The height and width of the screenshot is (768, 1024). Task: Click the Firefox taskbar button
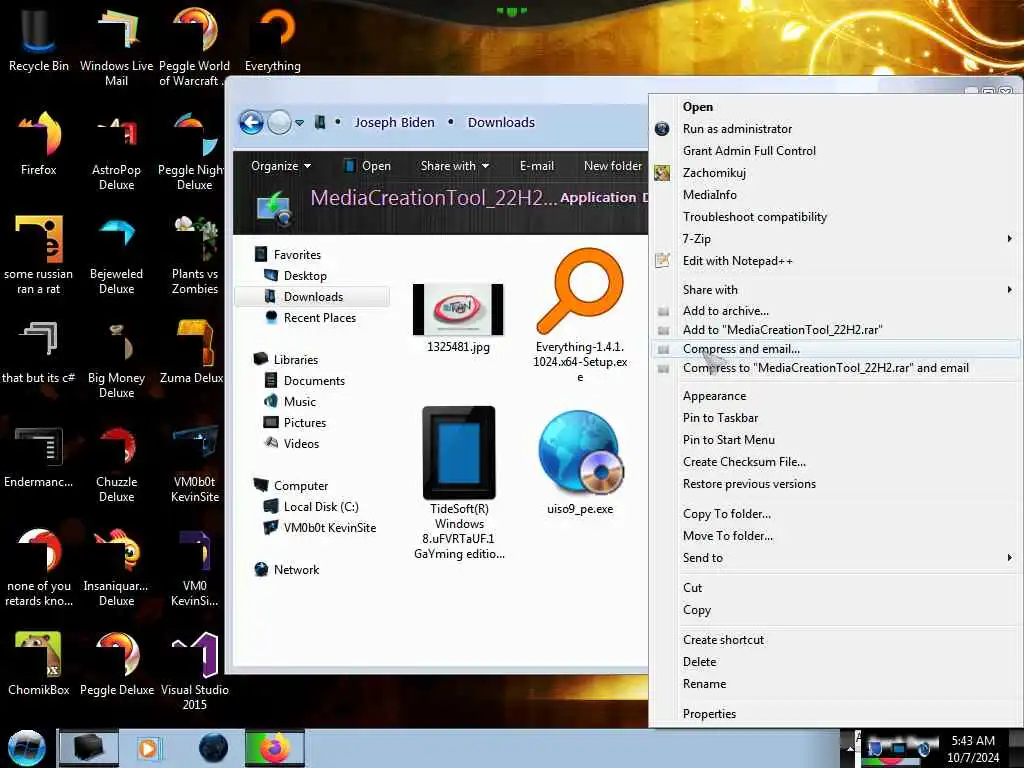275,748
